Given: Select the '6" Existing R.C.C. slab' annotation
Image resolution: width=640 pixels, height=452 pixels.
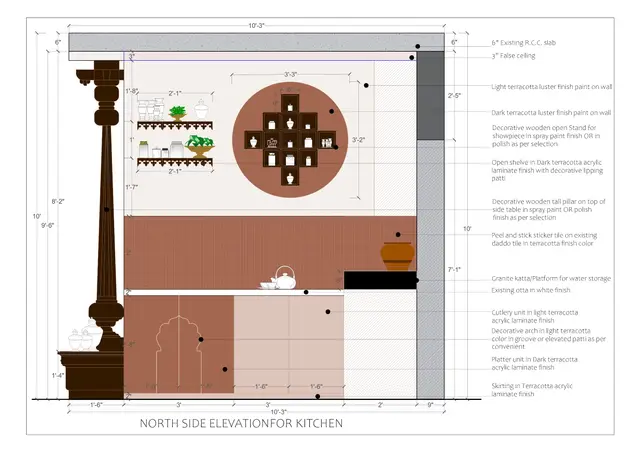Looking at the screenshot, I should [523, 42].
